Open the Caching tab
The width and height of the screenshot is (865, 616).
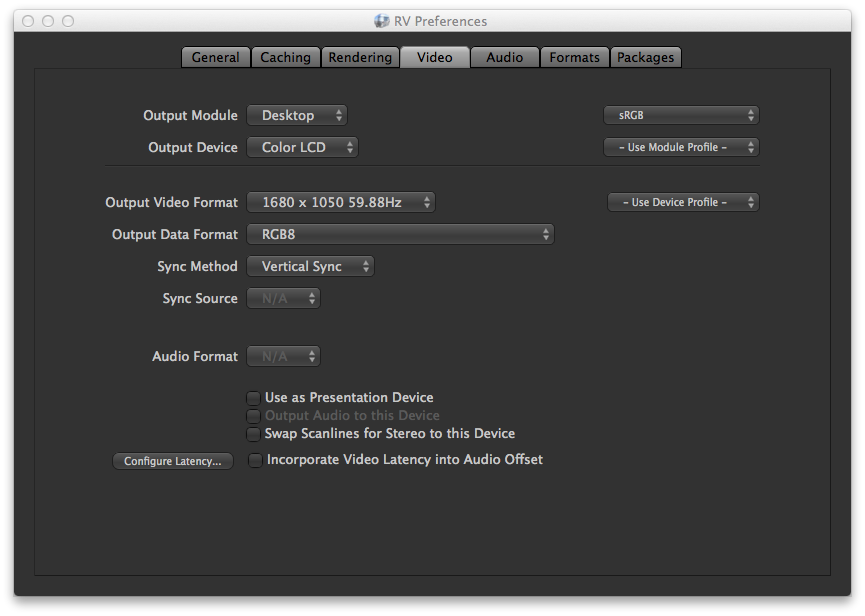(x=285, y=57)
